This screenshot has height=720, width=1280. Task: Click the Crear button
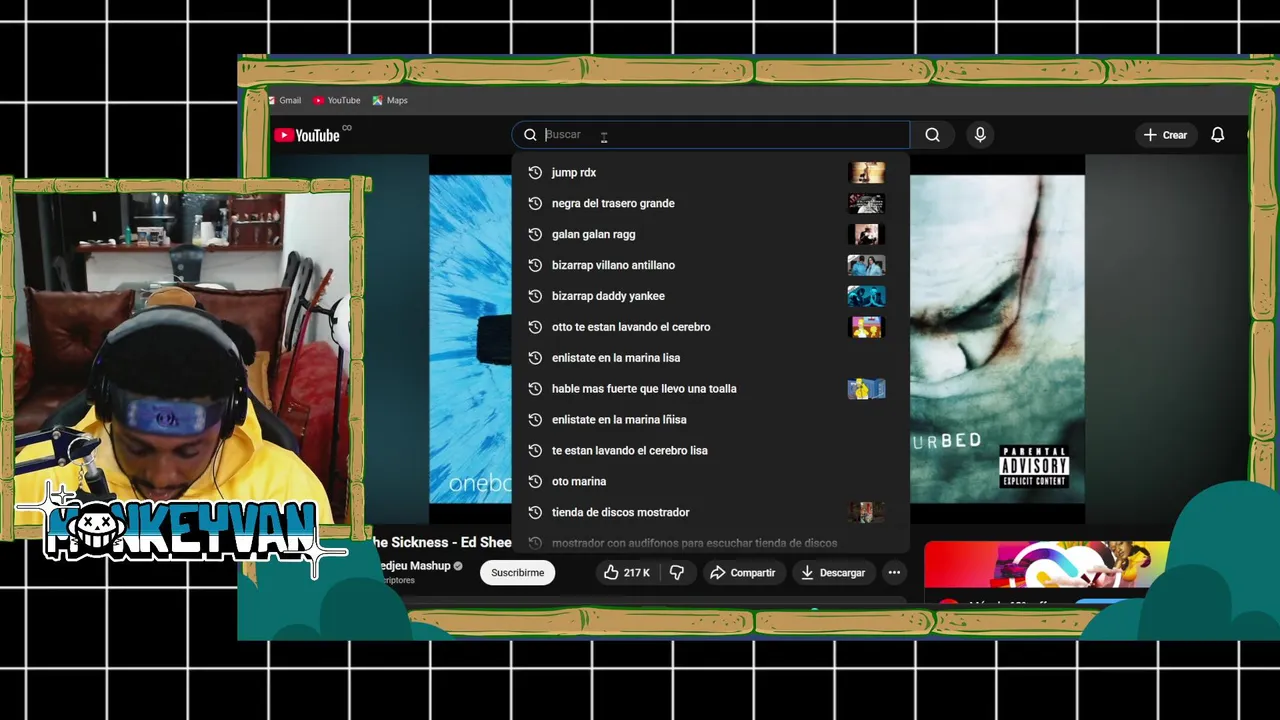click(x=1166, y=135)
